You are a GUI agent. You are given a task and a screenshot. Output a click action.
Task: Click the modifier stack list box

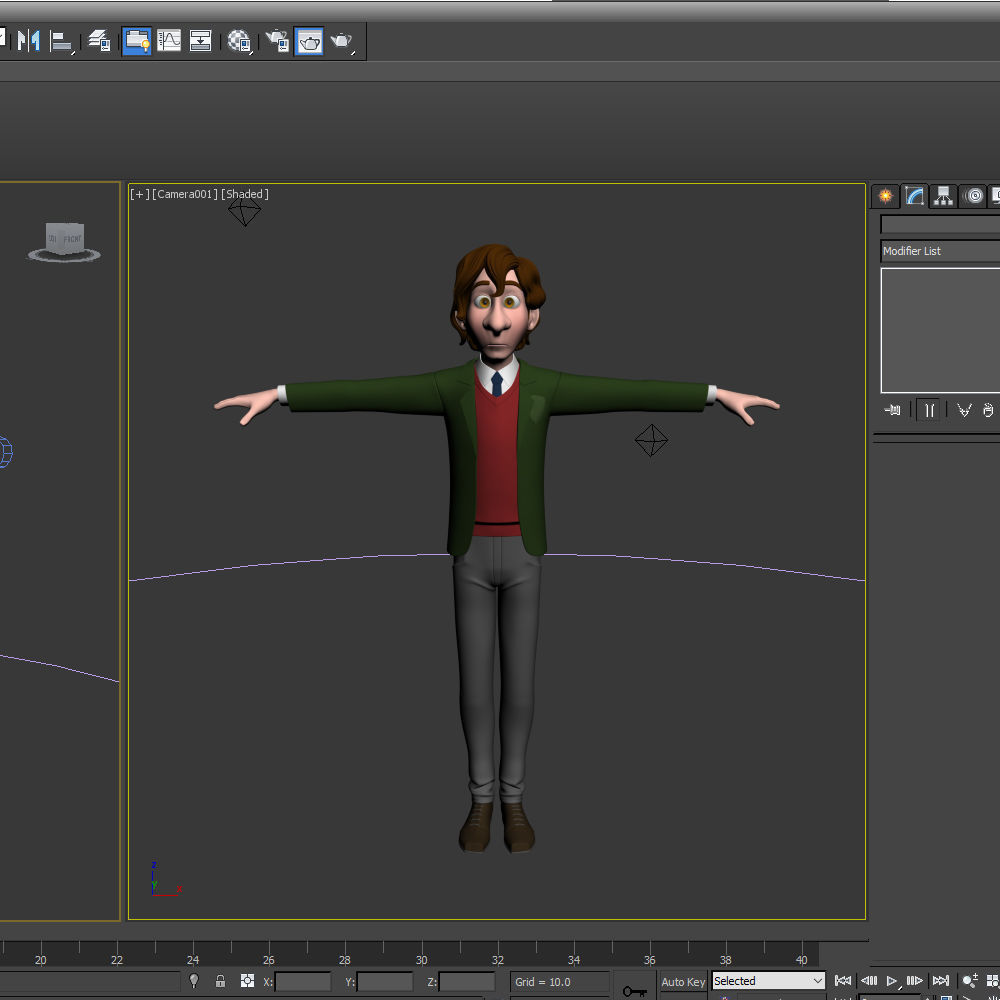coord(940,330)
